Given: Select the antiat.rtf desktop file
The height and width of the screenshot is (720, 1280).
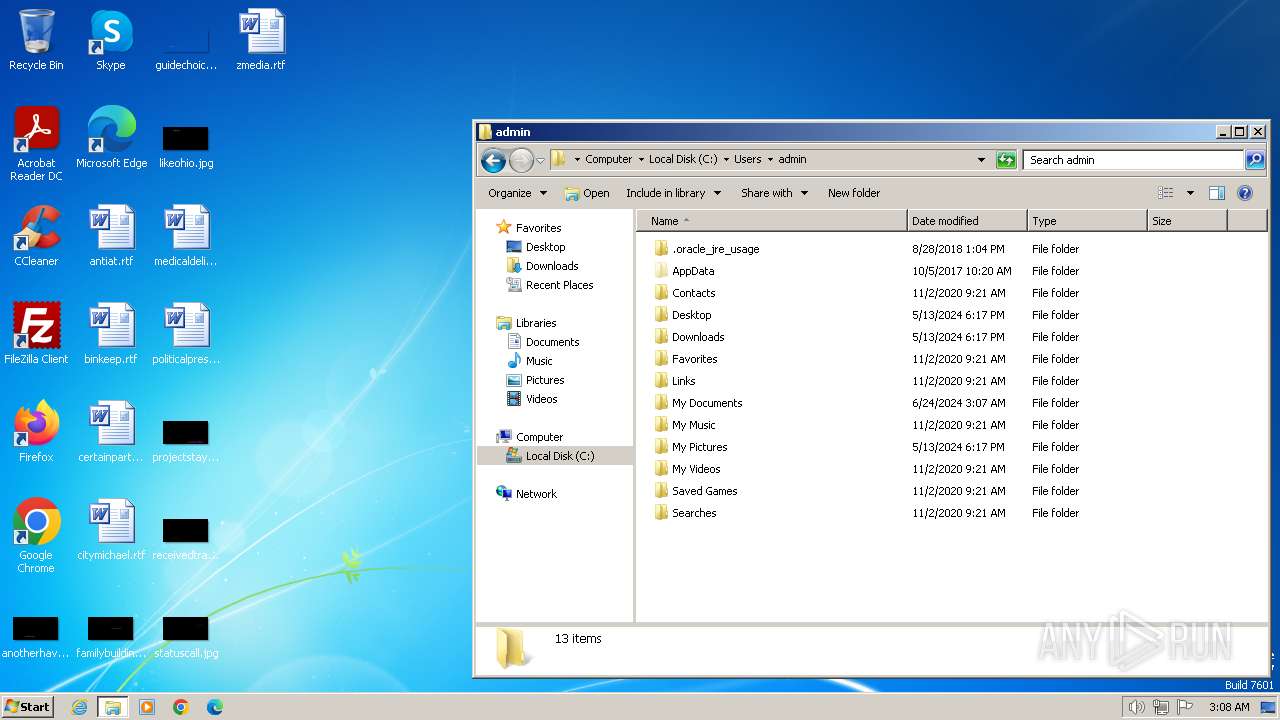Looking at the screenshot, I should (x=111, y=236).
